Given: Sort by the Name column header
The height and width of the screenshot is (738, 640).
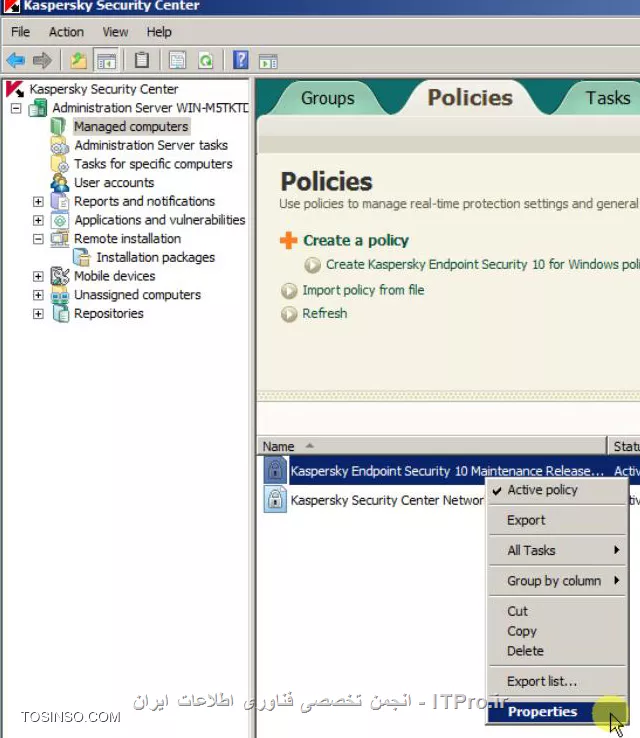Looking at the screenshot, I should [432, 446].
